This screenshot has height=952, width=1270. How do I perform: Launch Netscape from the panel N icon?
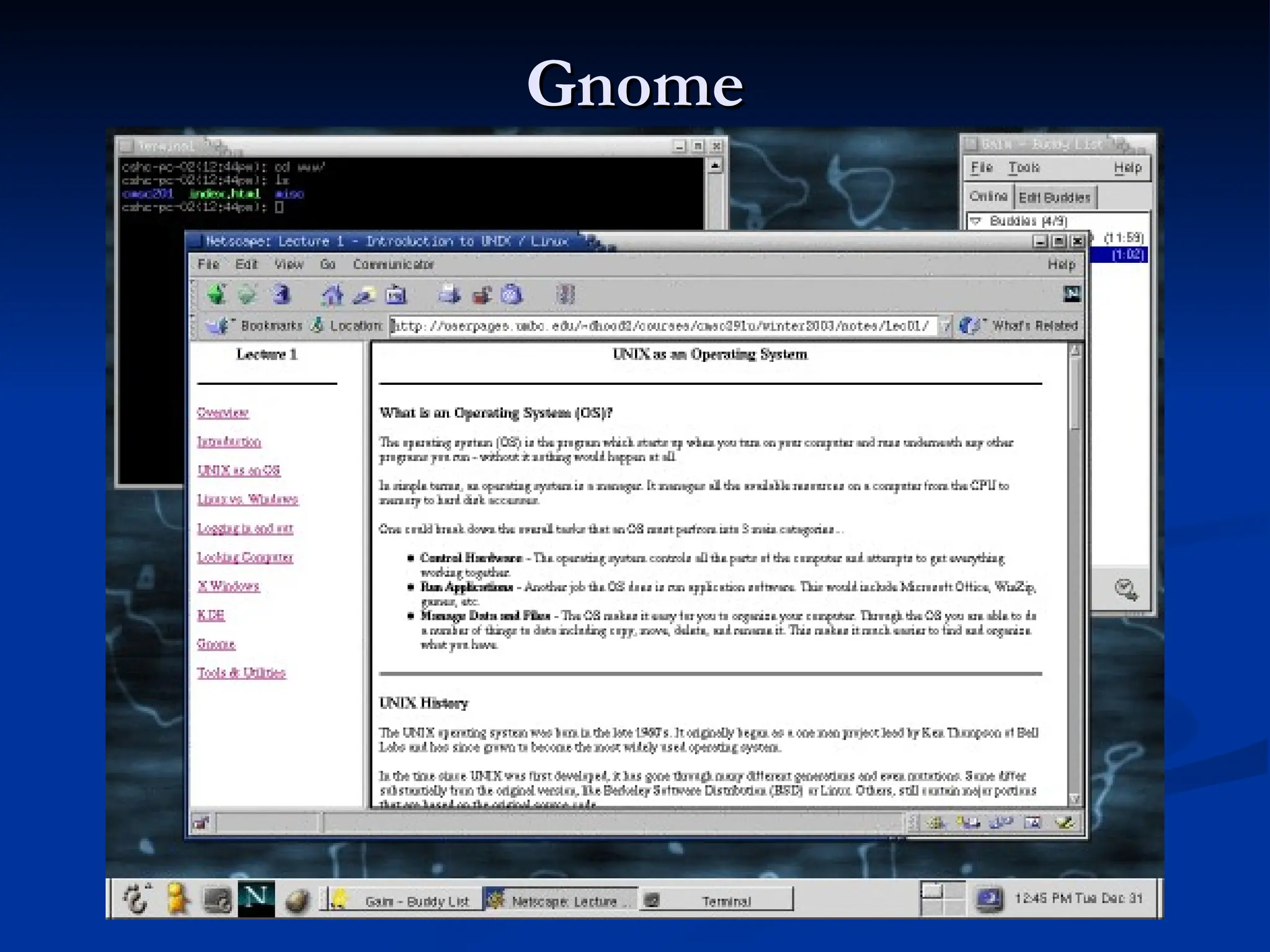click(256, 898)
